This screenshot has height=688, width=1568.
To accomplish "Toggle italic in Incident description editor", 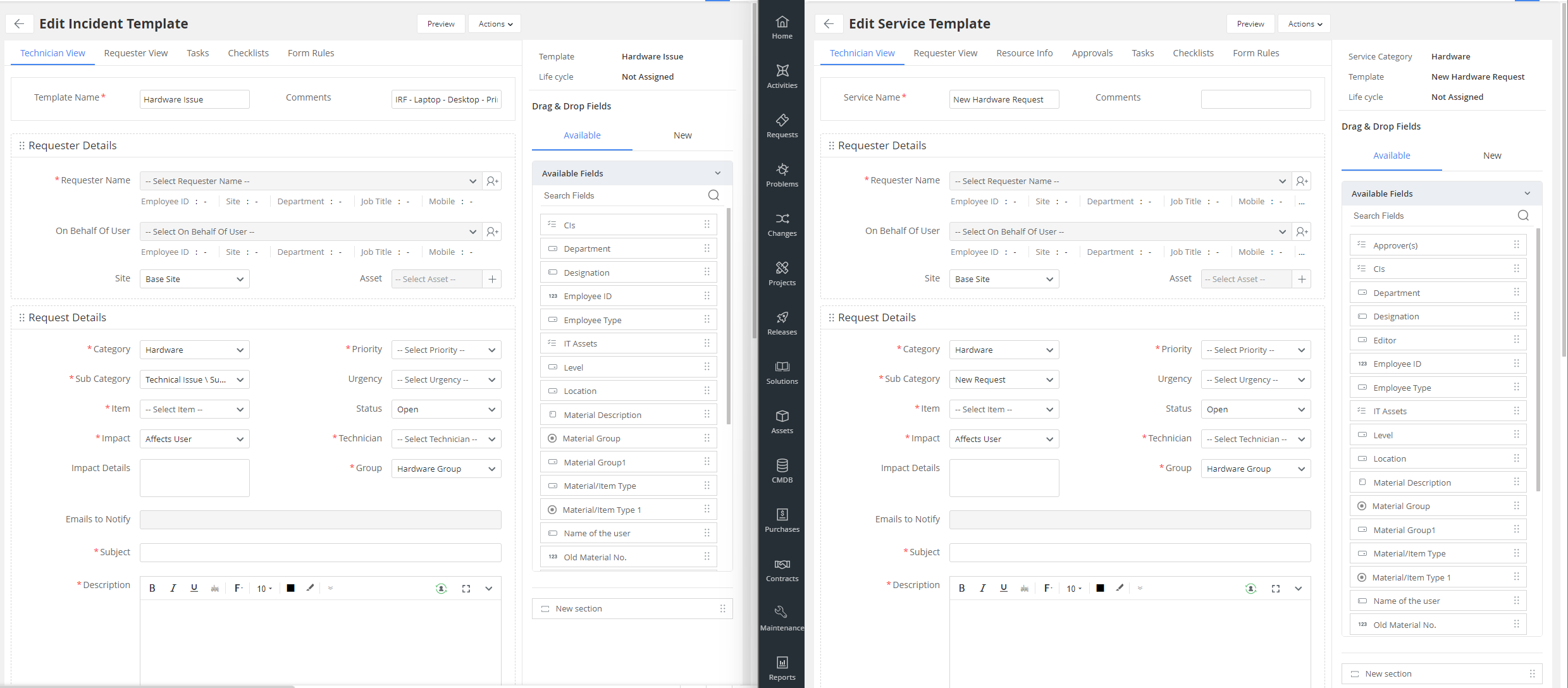I will click(x=173, y=589).
